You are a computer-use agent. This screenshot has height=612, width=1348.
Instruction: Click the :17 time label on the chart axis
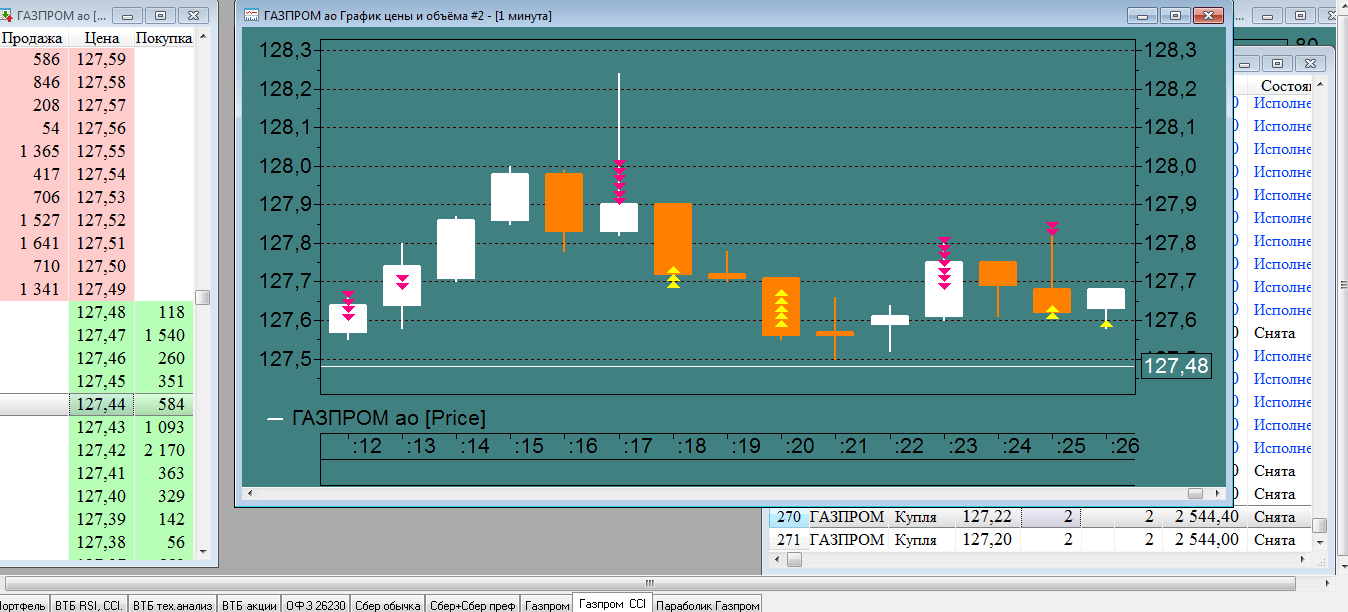coord(638,446)
